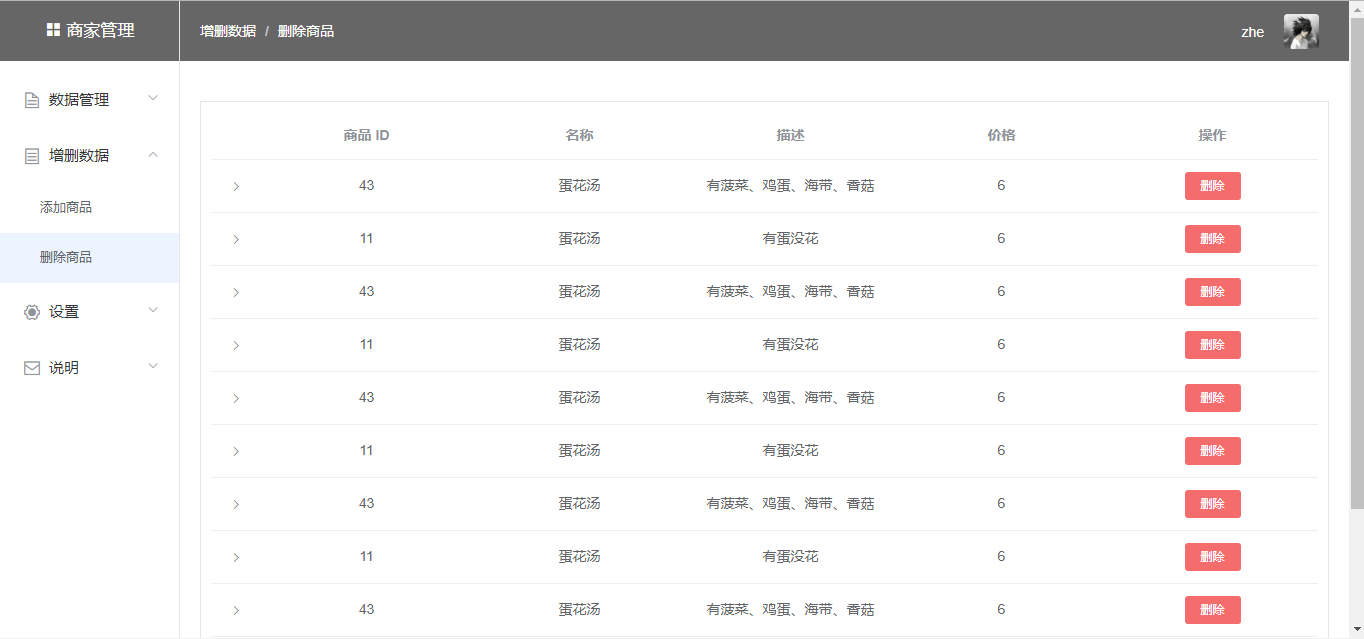Click the vertical page scrollbar
This screenshot has width=1364, height=639.
(1356, 300)
